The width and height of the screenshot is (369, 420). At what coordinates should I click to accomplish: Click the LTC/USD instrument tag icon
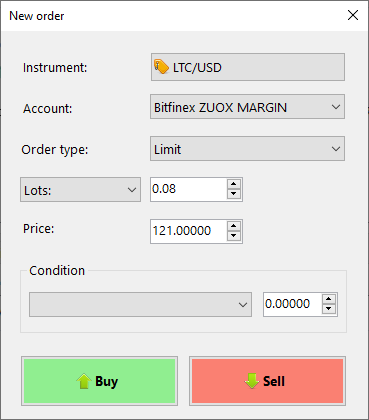(x=161, y=67)
